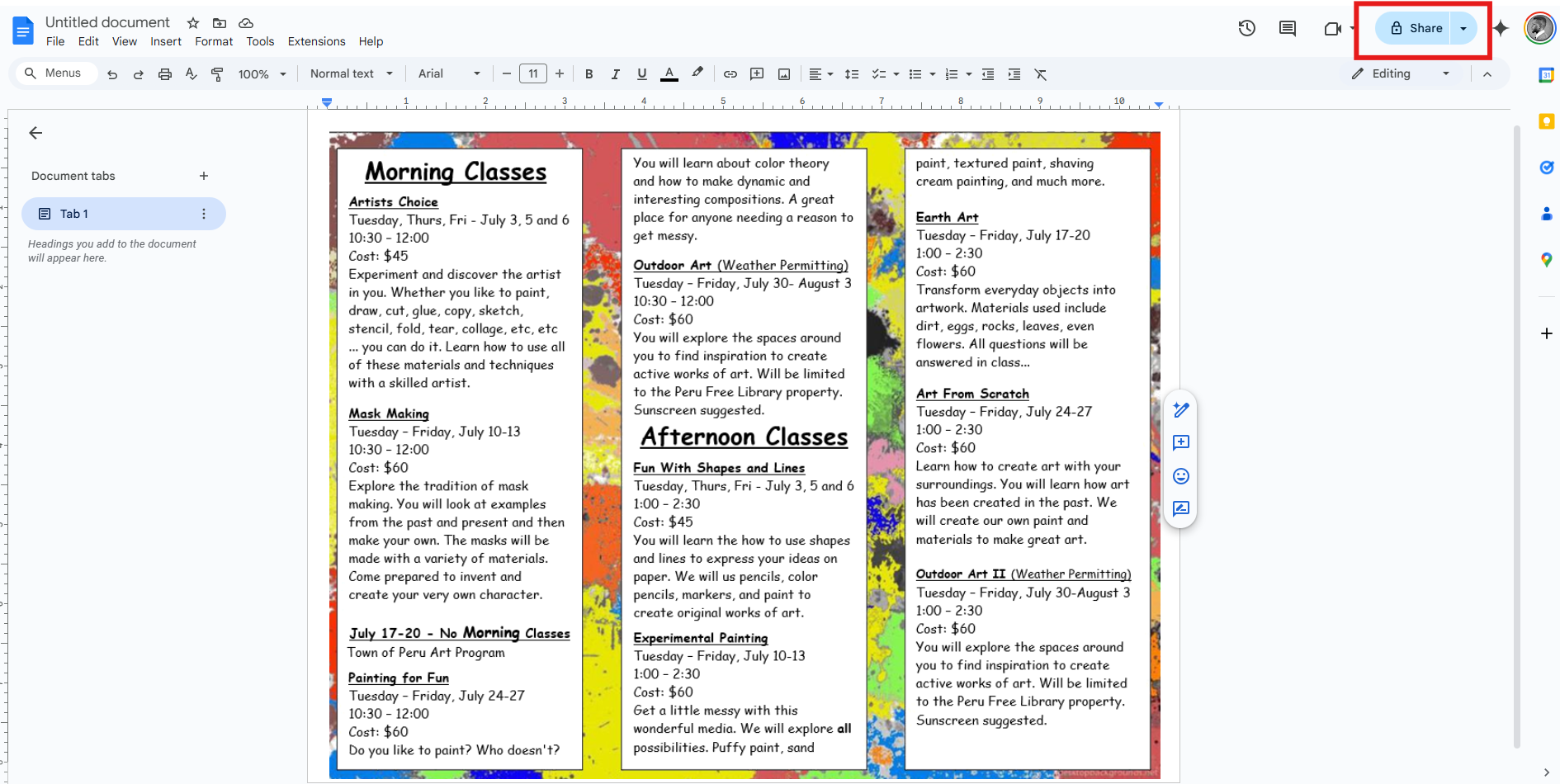Print the document
Viewport: 1560px width, 784px height.
pyautogui.click(x=165, y=73)
